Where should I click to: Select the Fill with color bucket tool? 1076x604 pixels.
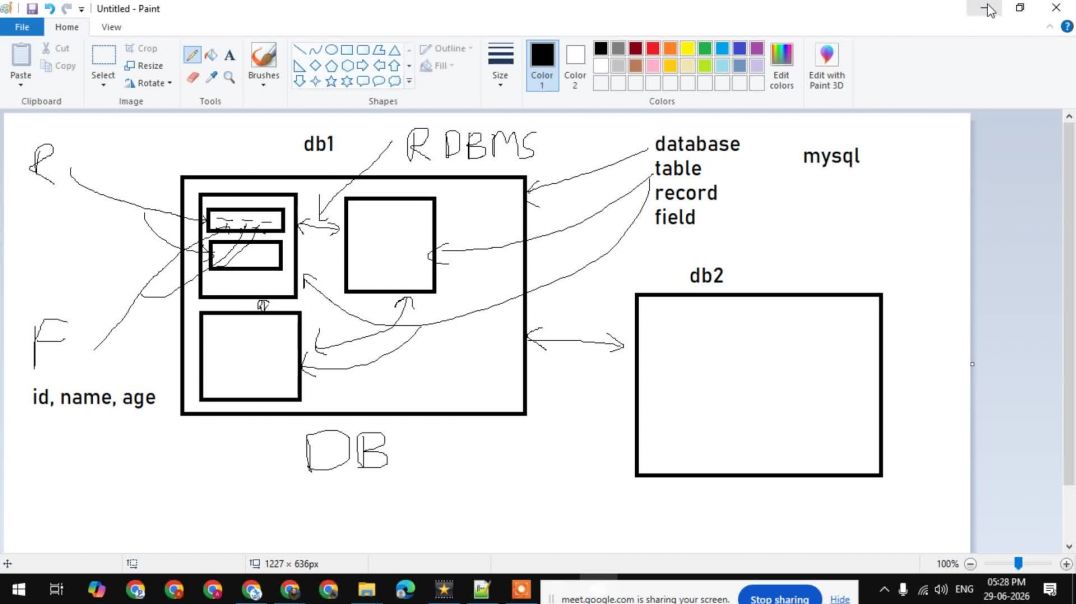pyautogui.click(x=211, y=55)
